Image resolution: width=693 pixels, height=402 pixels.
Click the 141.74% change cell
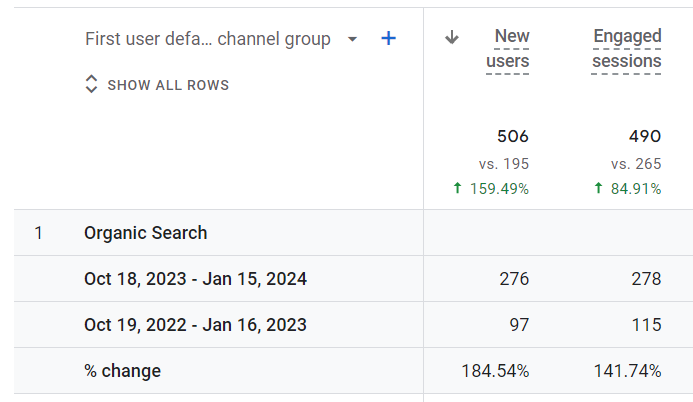[627, 371]
